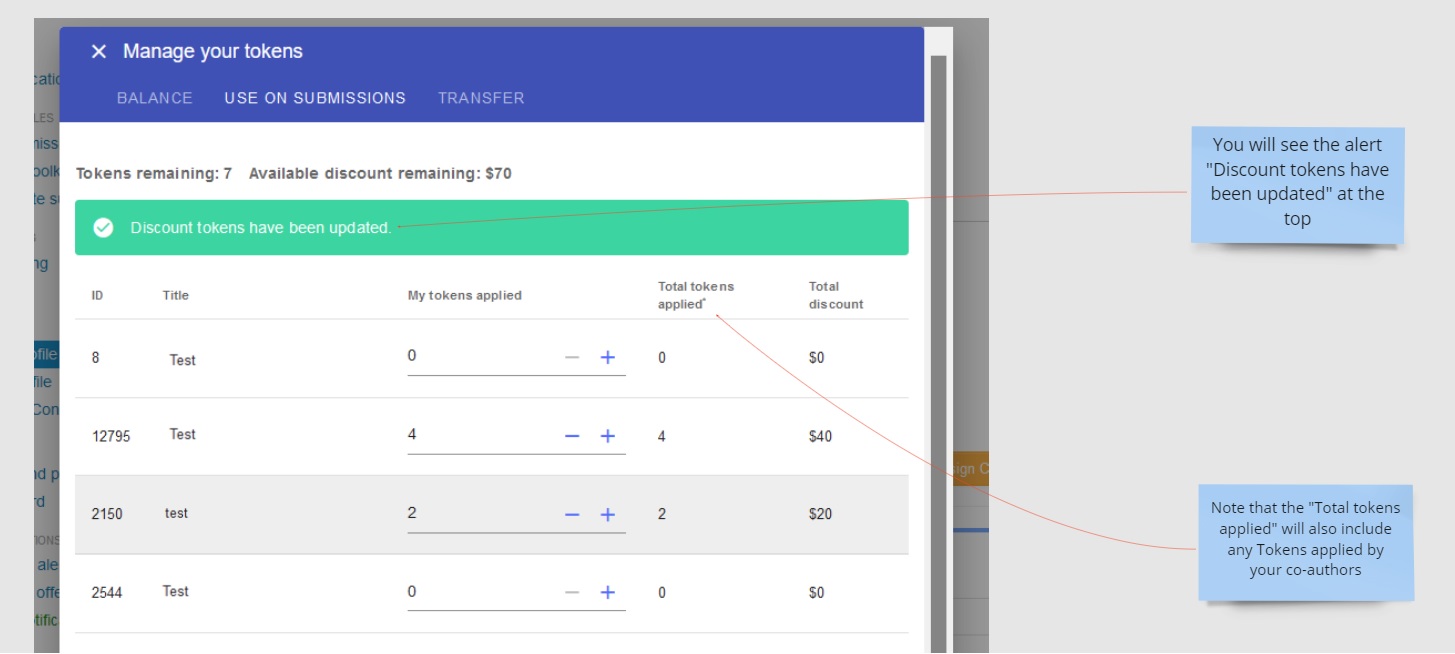This screenshot has width=1455, height=654.
Task: Increase tokens for submission 2544
Action: [607, 593]
